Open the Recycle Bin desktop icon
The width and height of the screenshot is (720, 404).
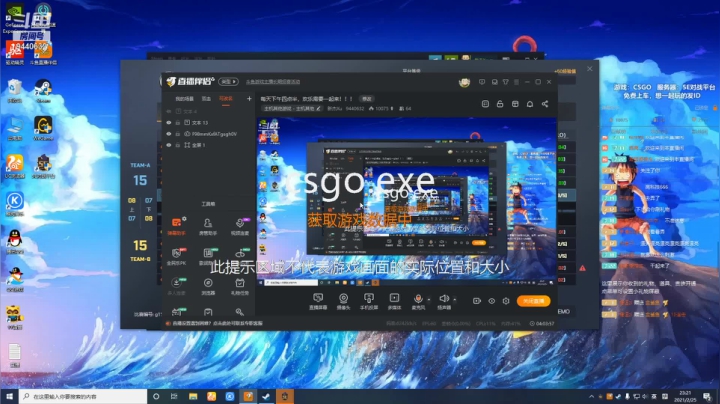pyautogui.click(x=15, y=90)
